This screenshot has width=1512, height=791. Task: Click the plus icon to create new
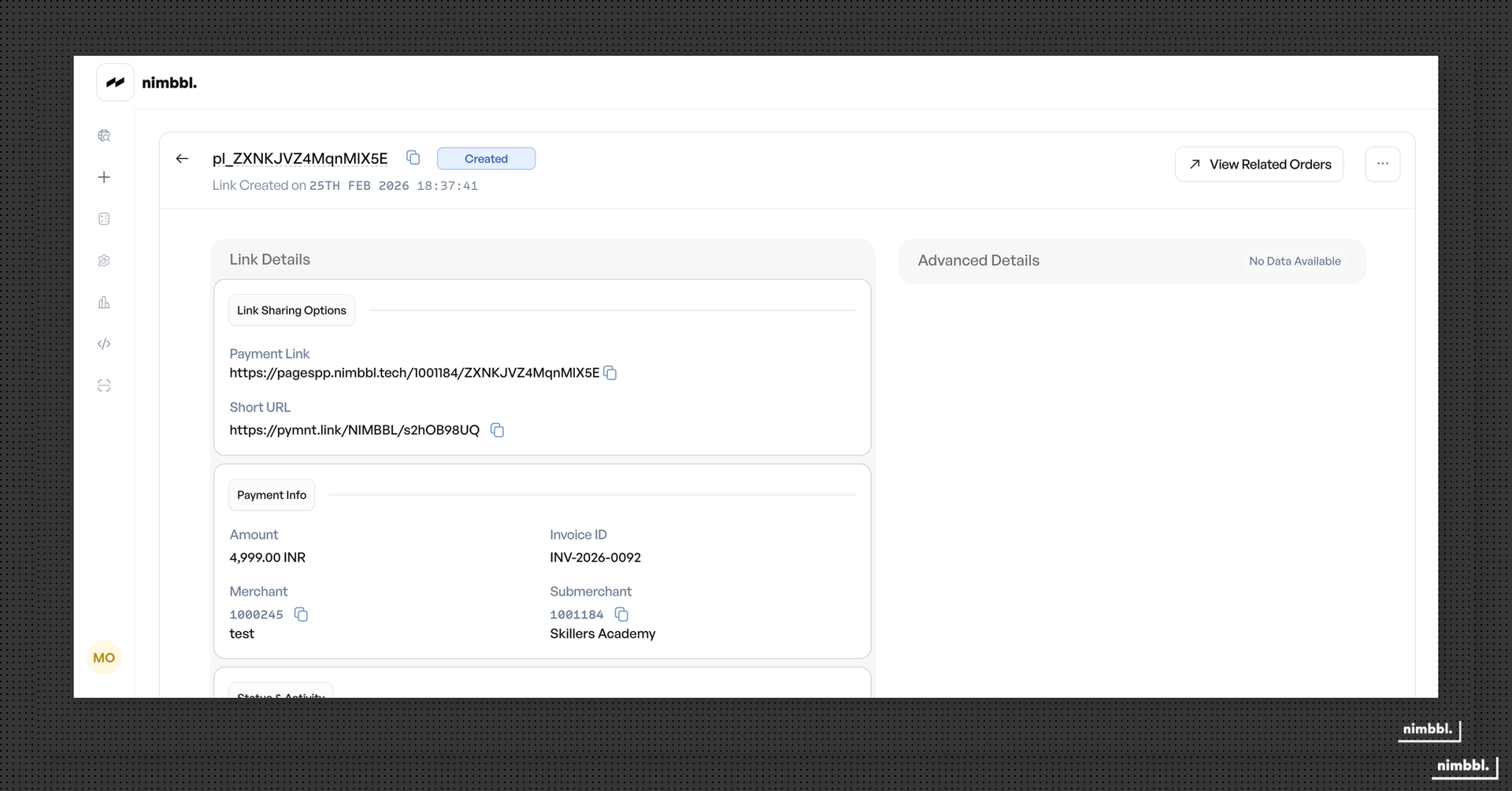[104, 177]
